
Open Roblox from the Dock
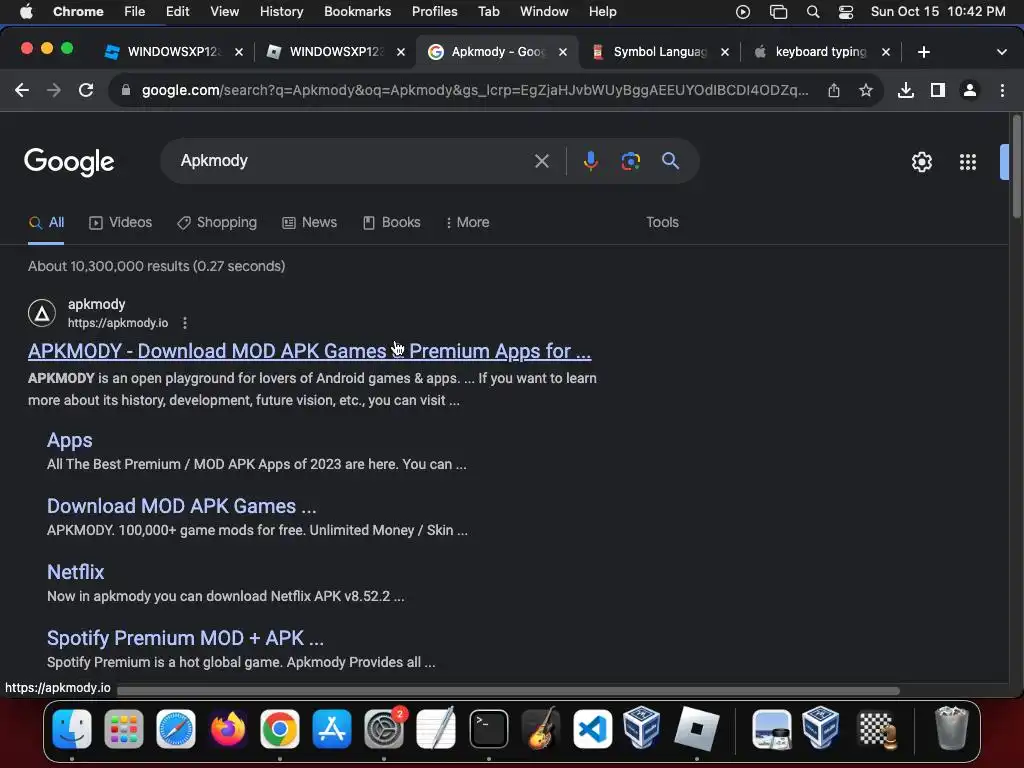(x=696, y=729)
